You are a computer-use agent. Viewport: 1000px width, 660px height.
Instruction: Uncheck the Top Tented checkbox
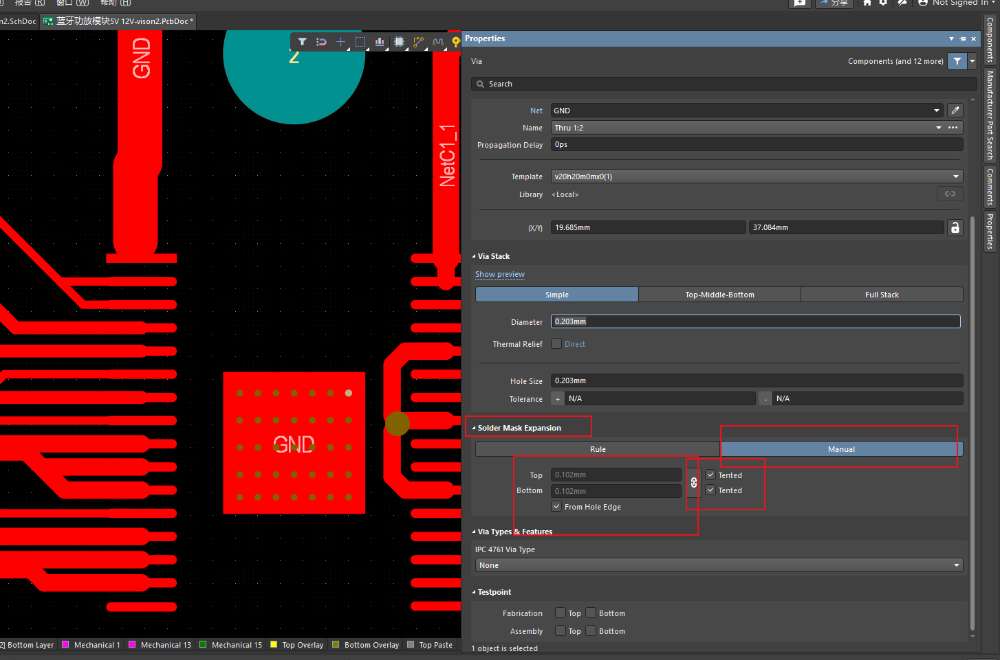point(710,475)
